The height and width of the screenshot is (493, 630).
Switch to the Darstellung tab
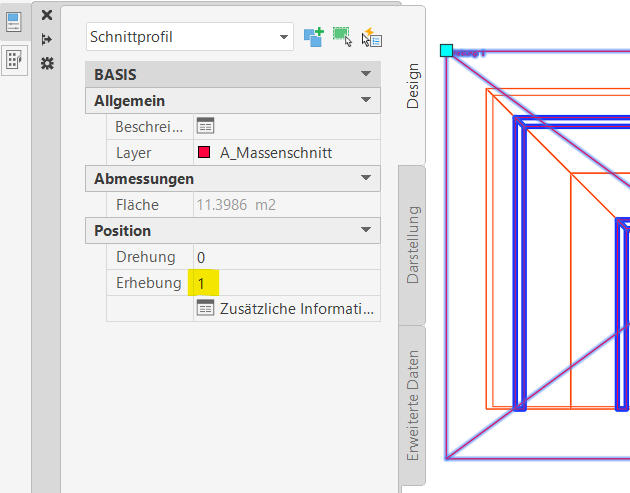(413, 245)
